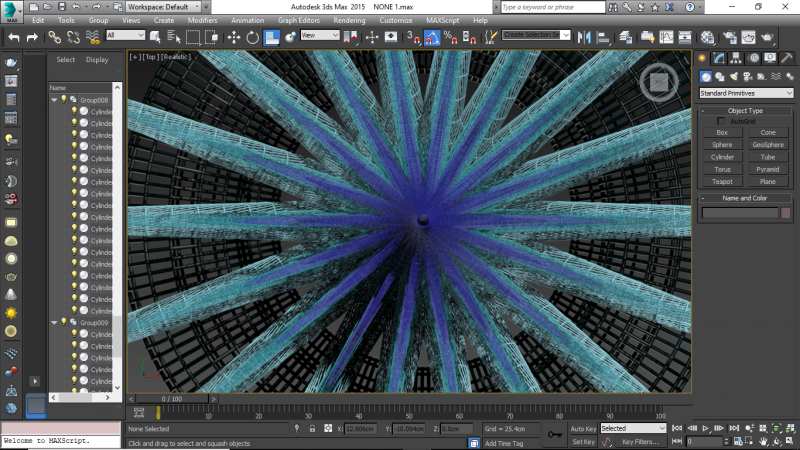Open the Create Selection Set dropdown
Viewport: 800px width, 450px height.
click(536, 35)
